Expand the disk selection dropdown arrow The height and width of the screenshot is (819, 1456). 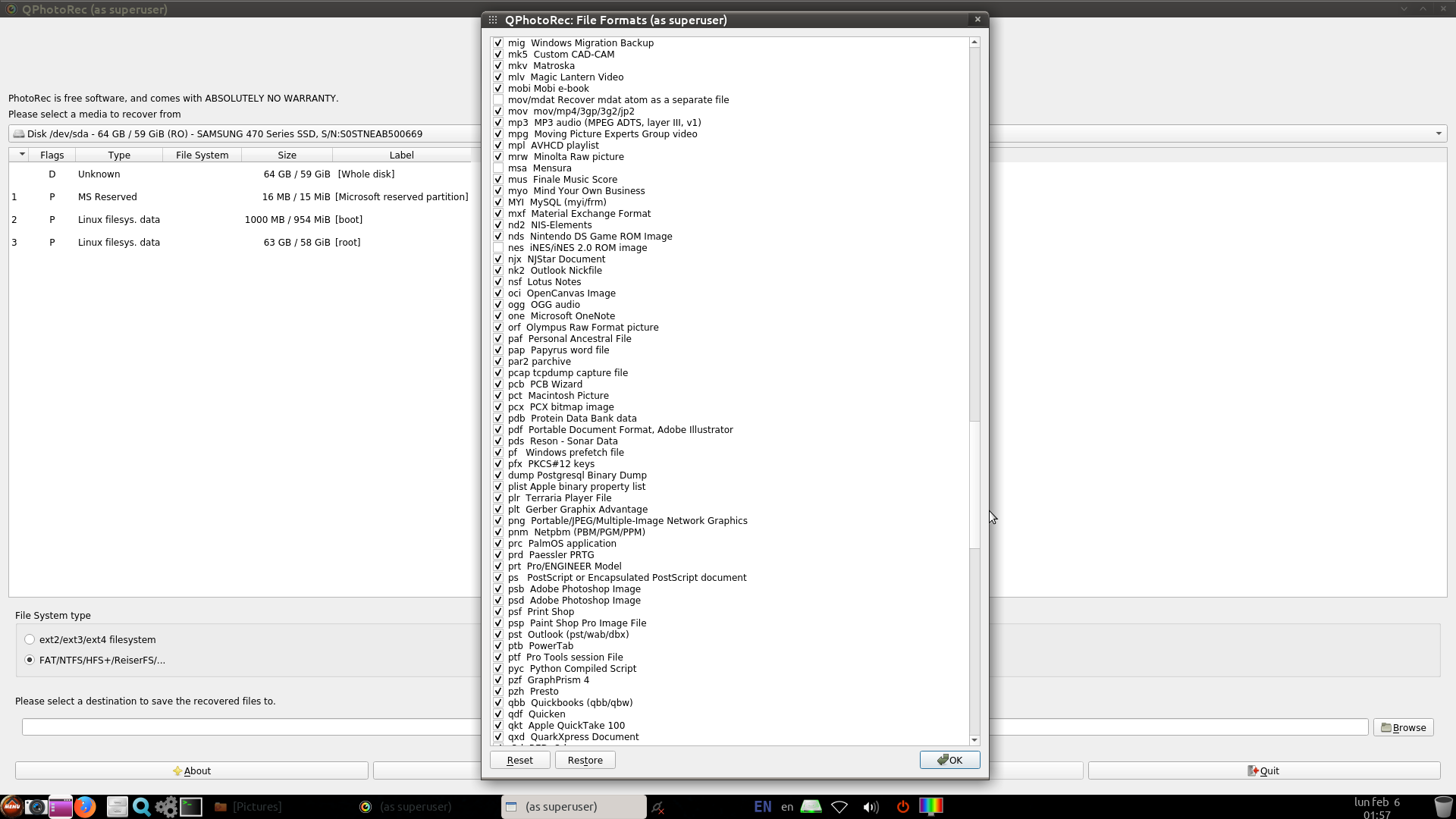point(1438,134)
